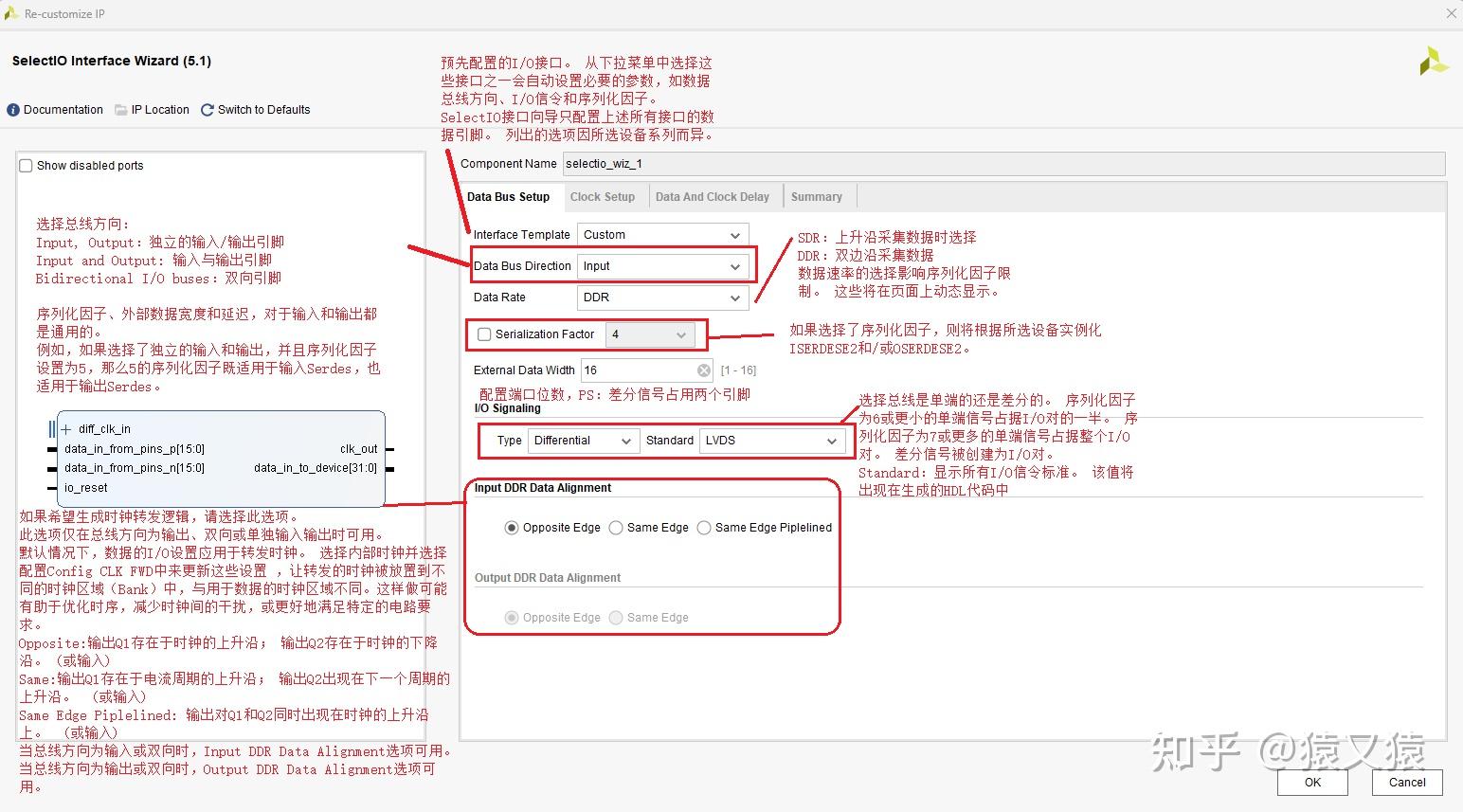This screenshot has width=1463, height=812.
Task: Click the Xilinx logo in top-right corner
Action: click(x=1433, y=60)
